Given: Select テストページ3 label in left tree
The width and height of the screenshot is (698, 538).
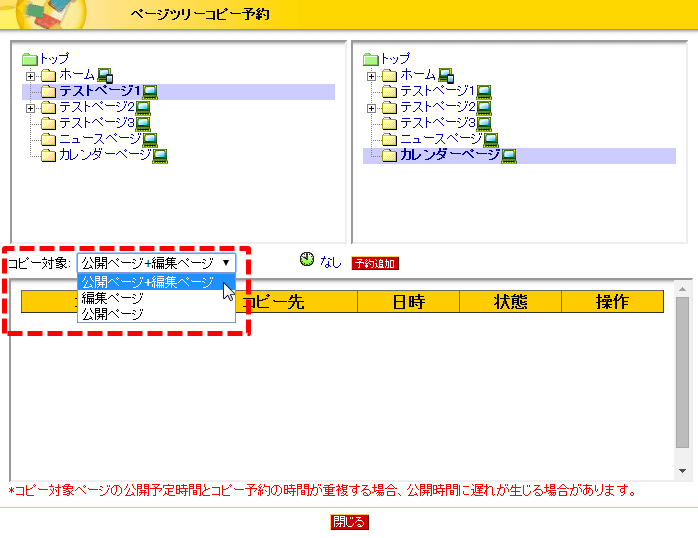Looking at the screenshot, I should (97, 122).
